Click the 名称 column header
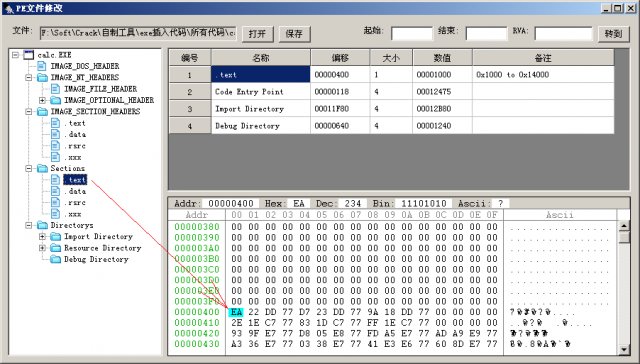 (261, 58)
